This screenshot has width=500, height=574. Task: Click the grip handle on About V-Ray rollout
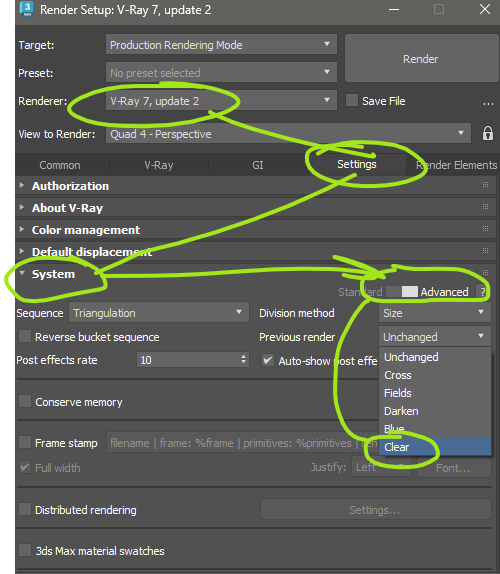(485, 206)
